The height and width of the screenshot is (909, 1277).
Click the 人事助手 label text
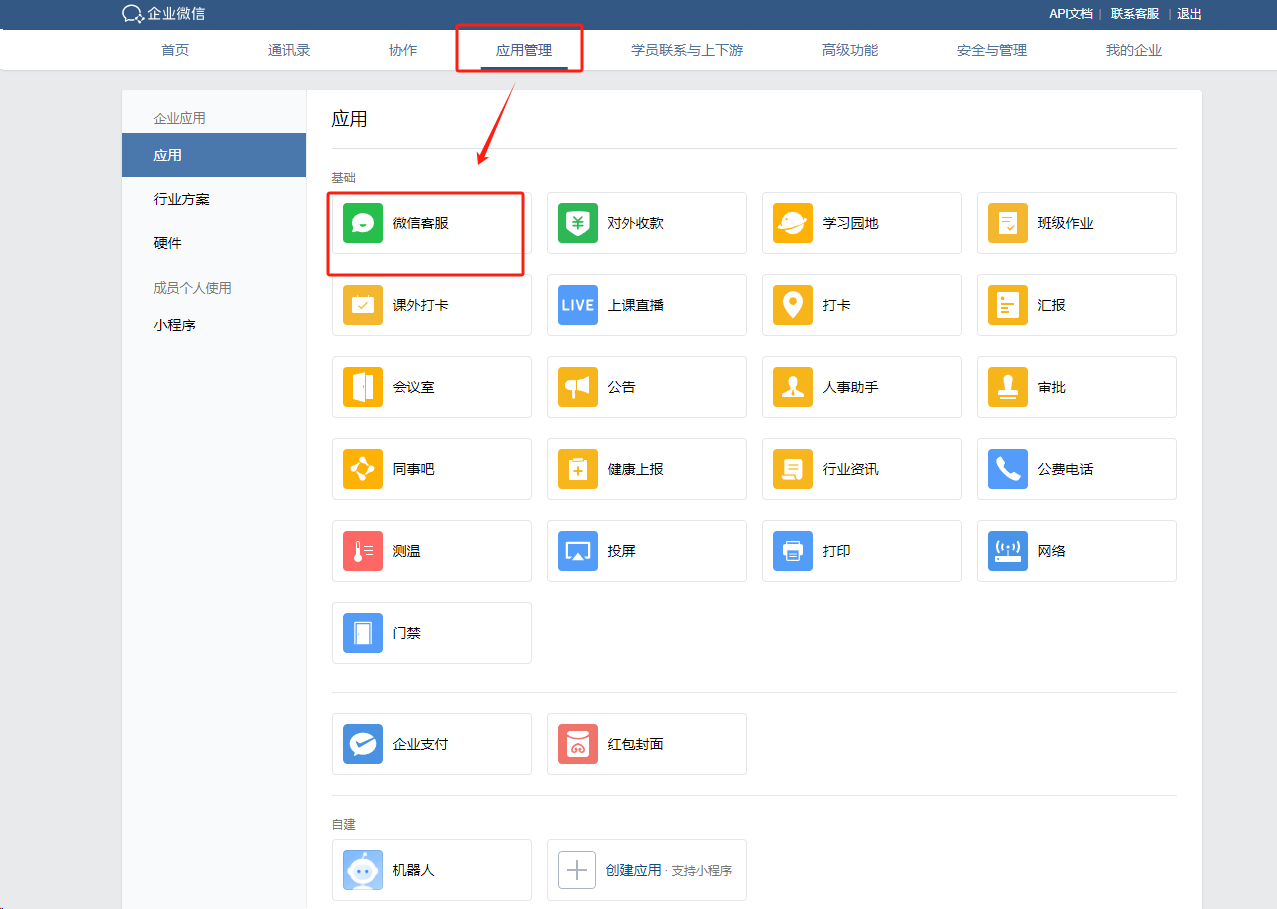tap(851, 387)
